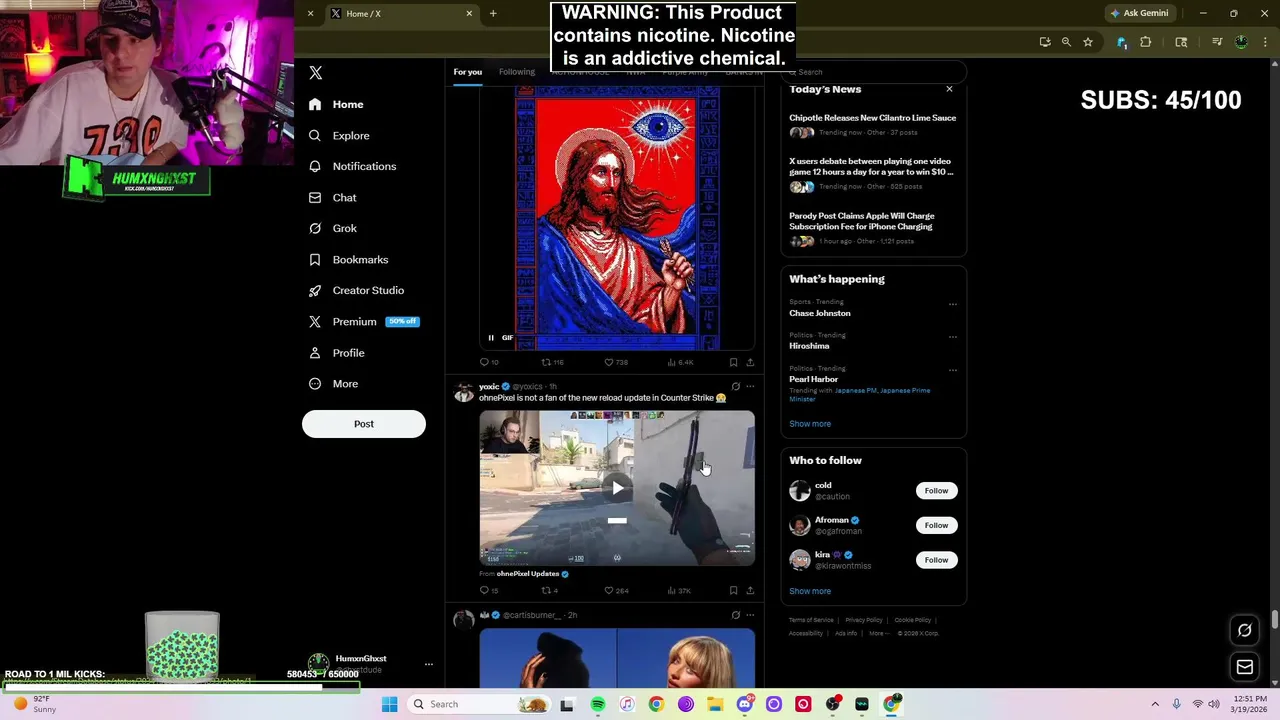Open the ohnePixel Updates link
The image size is (1280, 720).
click(528, 574)
